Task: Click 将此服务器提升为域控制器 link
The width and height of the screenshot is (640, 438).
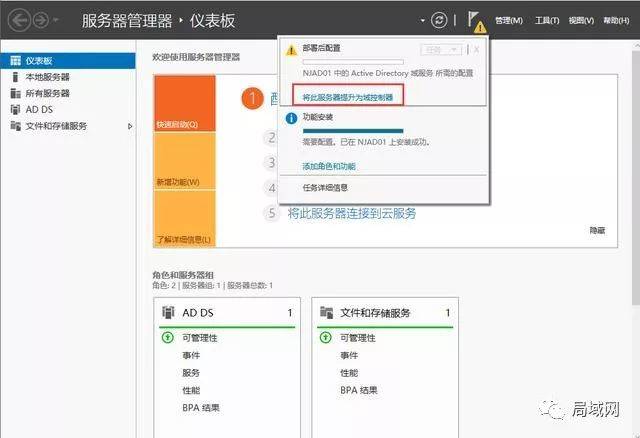Action: click(348, 97)
